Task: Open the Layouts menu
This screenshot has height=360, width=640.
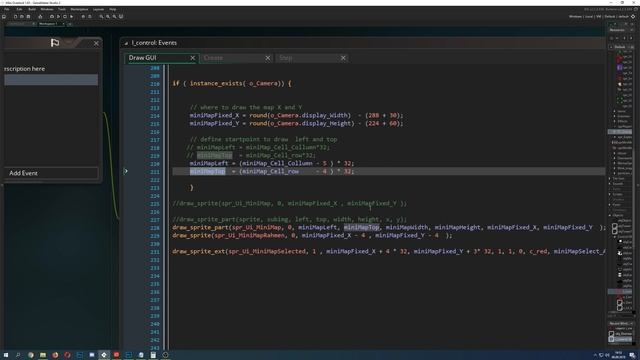Action: [98, 9]
